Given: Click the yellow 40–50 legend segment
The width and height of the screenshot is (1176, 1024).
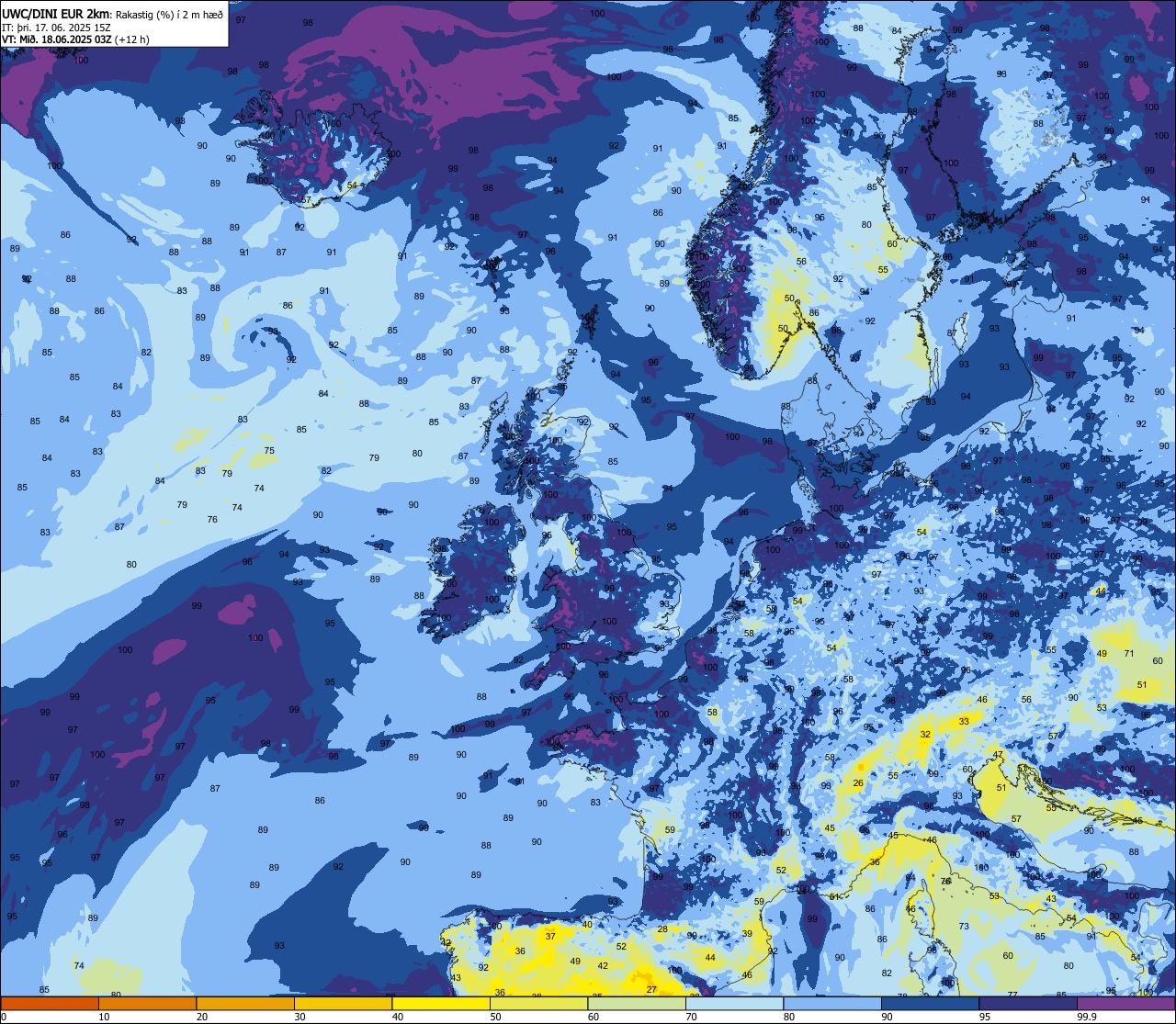Looking at the screenshot, I should click(x=441, y=1003).
